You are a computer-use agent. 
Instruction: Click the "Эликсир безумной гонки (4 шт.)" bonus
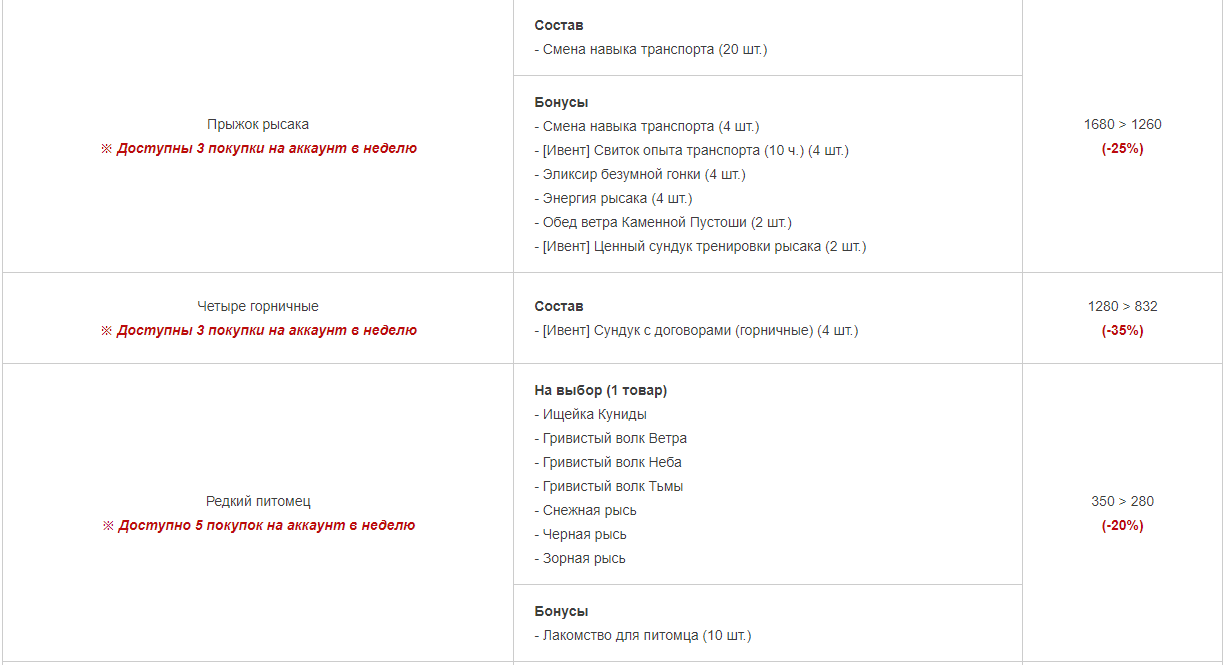[x=644, y=175]
